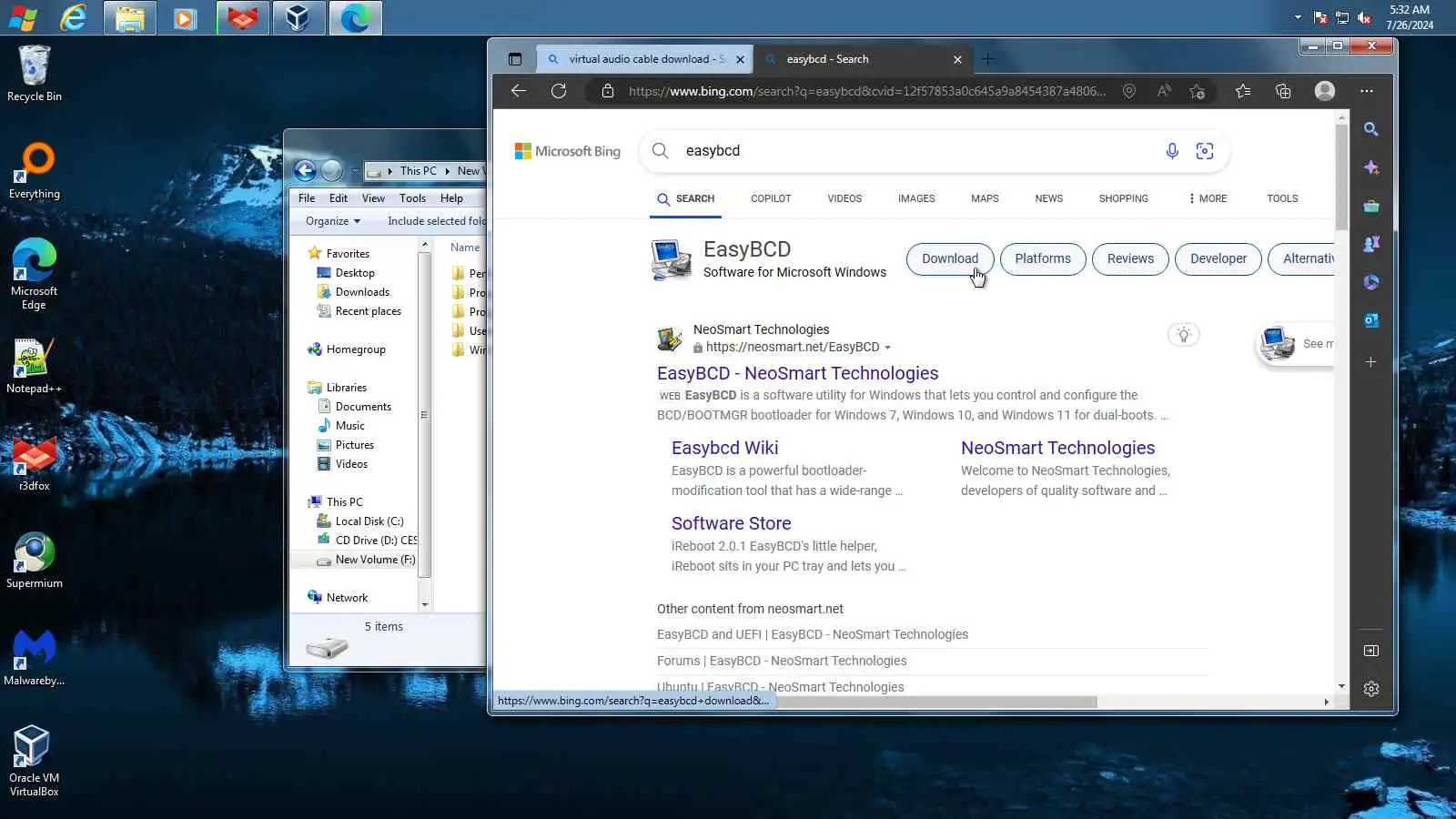The height and width of the screenshot is (819, 1456).
Task: Switch to the virtual audio cable download tab
Action: [645, 59]
